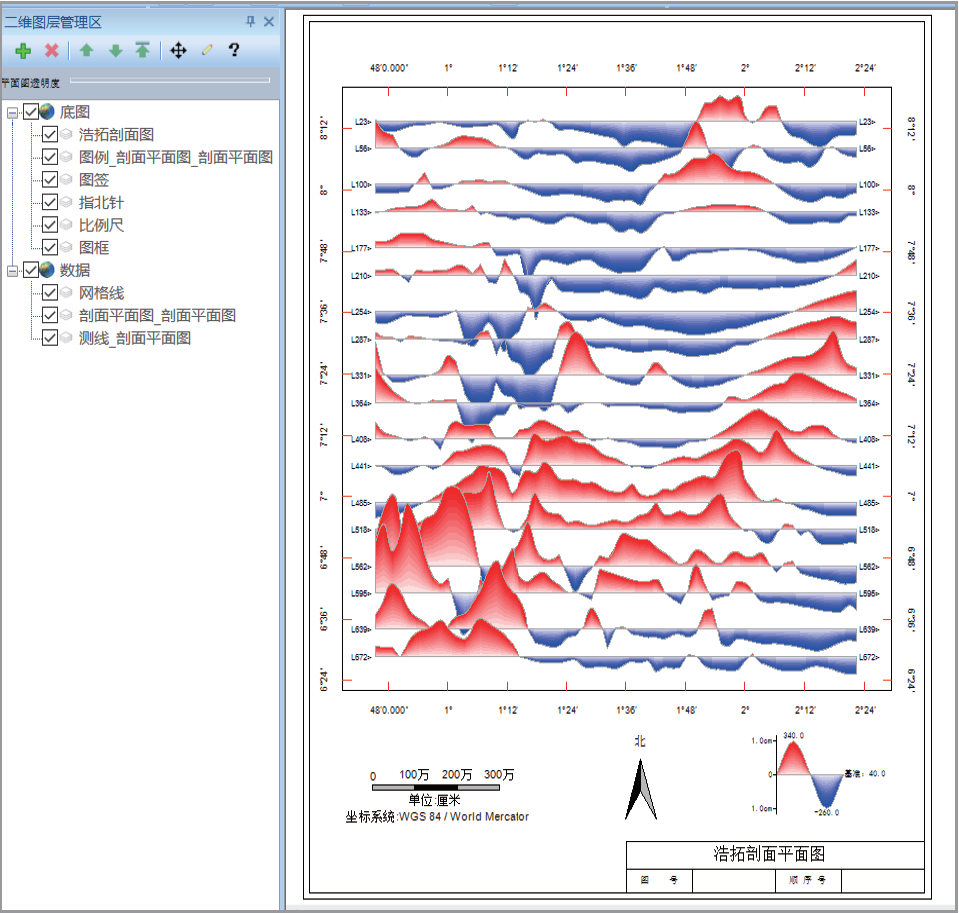Uncheck the 浩拓剖面图 layer checkbox
959x913 pixels.
click(50, 135)
